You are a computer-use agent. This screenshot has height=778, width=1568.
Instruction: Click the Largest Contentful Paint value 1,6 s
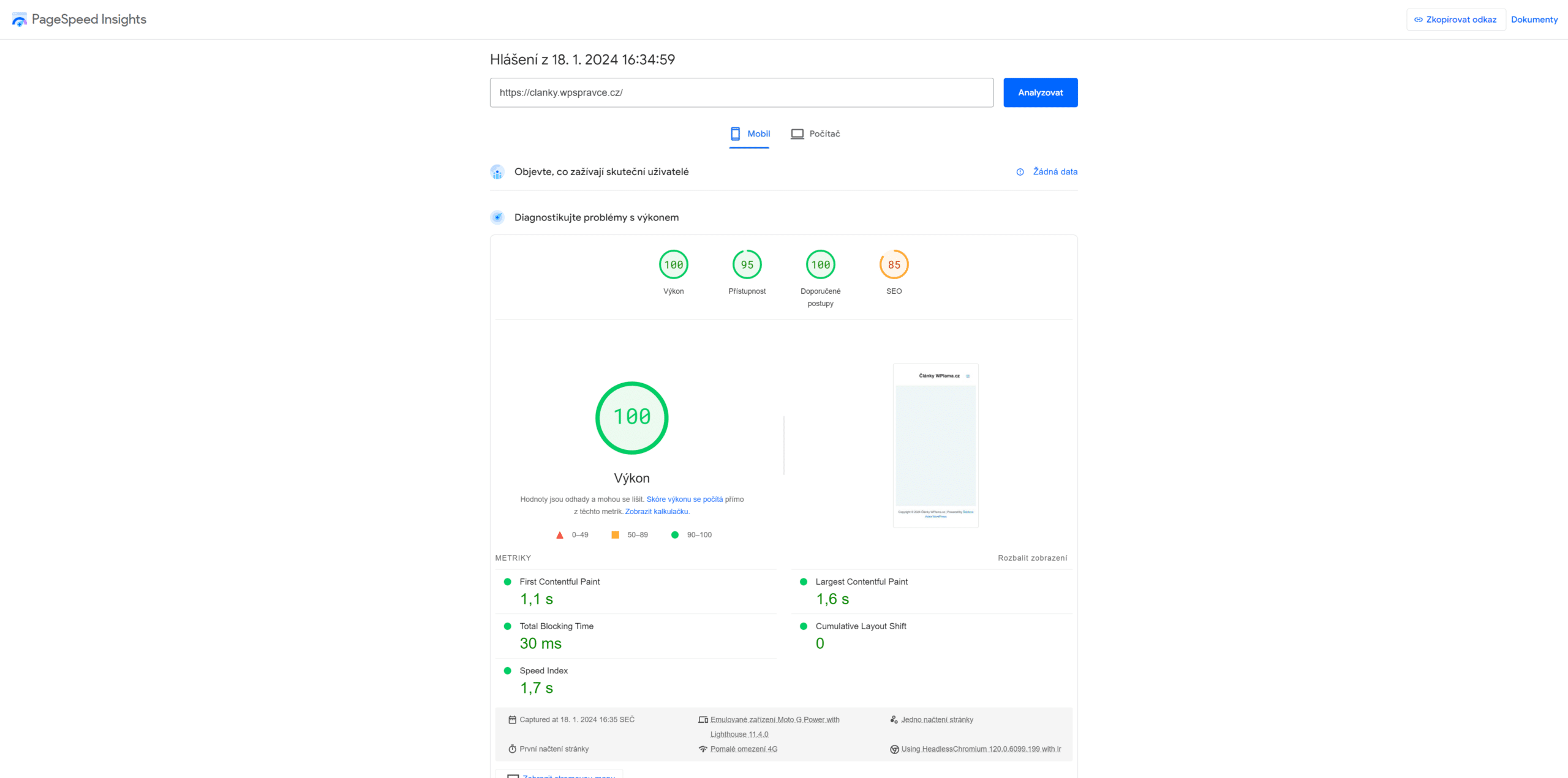(x=832, y=599)
